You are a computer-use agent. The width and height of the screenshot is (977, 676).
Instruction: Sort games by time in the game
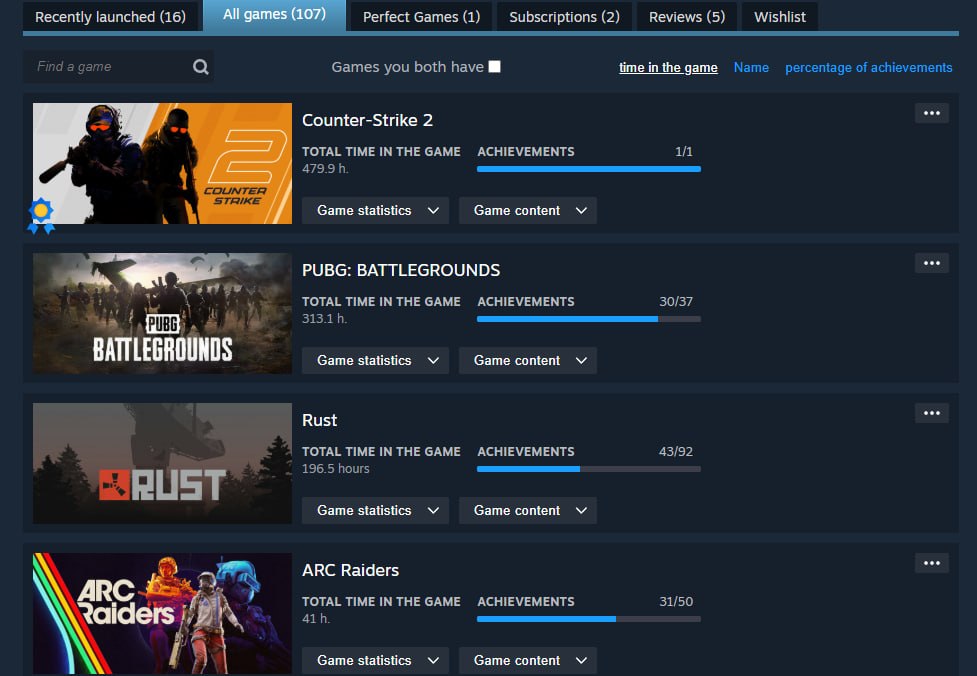tap(668, 67)
